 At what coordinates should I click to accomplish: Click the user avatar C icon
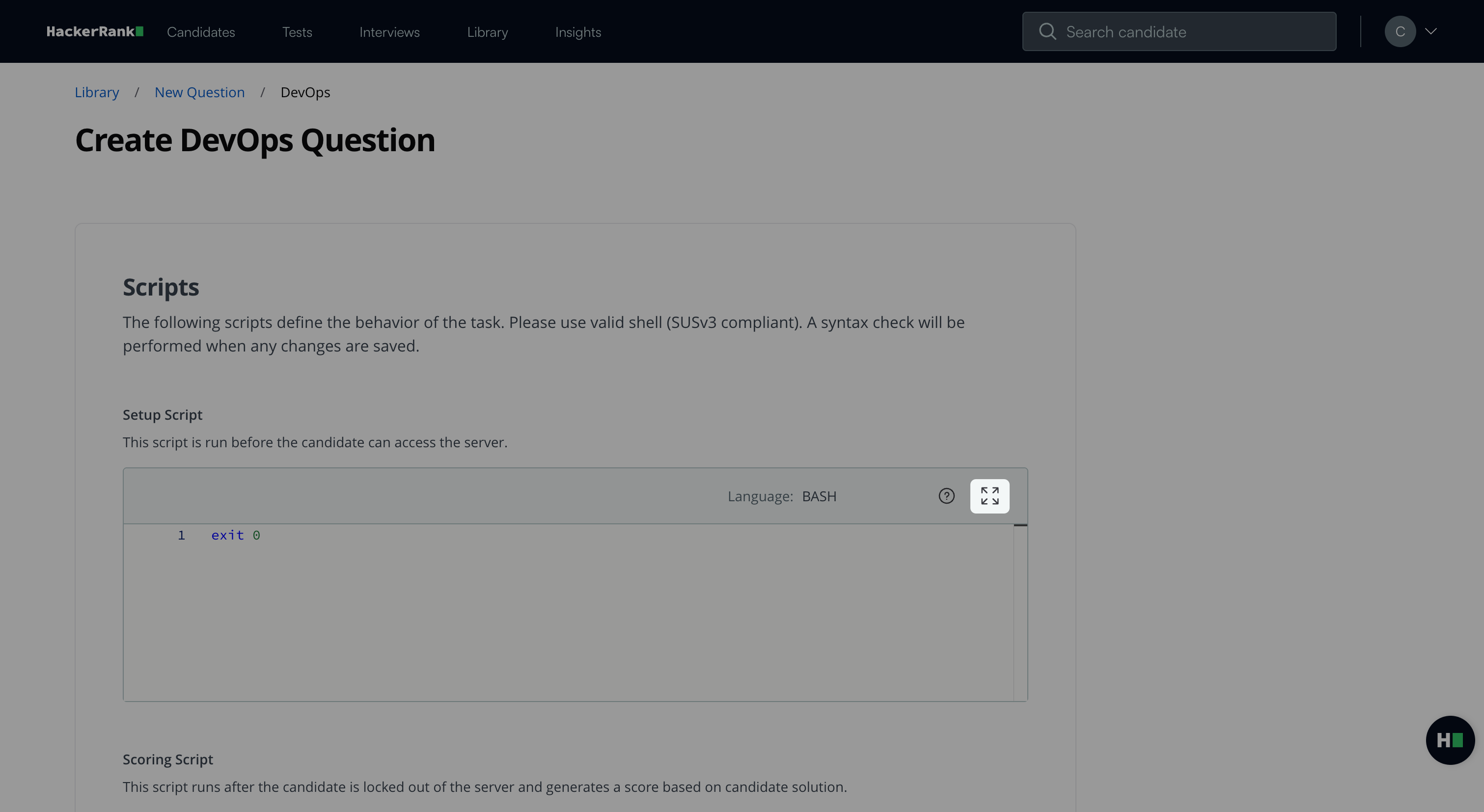(1400, 32)
